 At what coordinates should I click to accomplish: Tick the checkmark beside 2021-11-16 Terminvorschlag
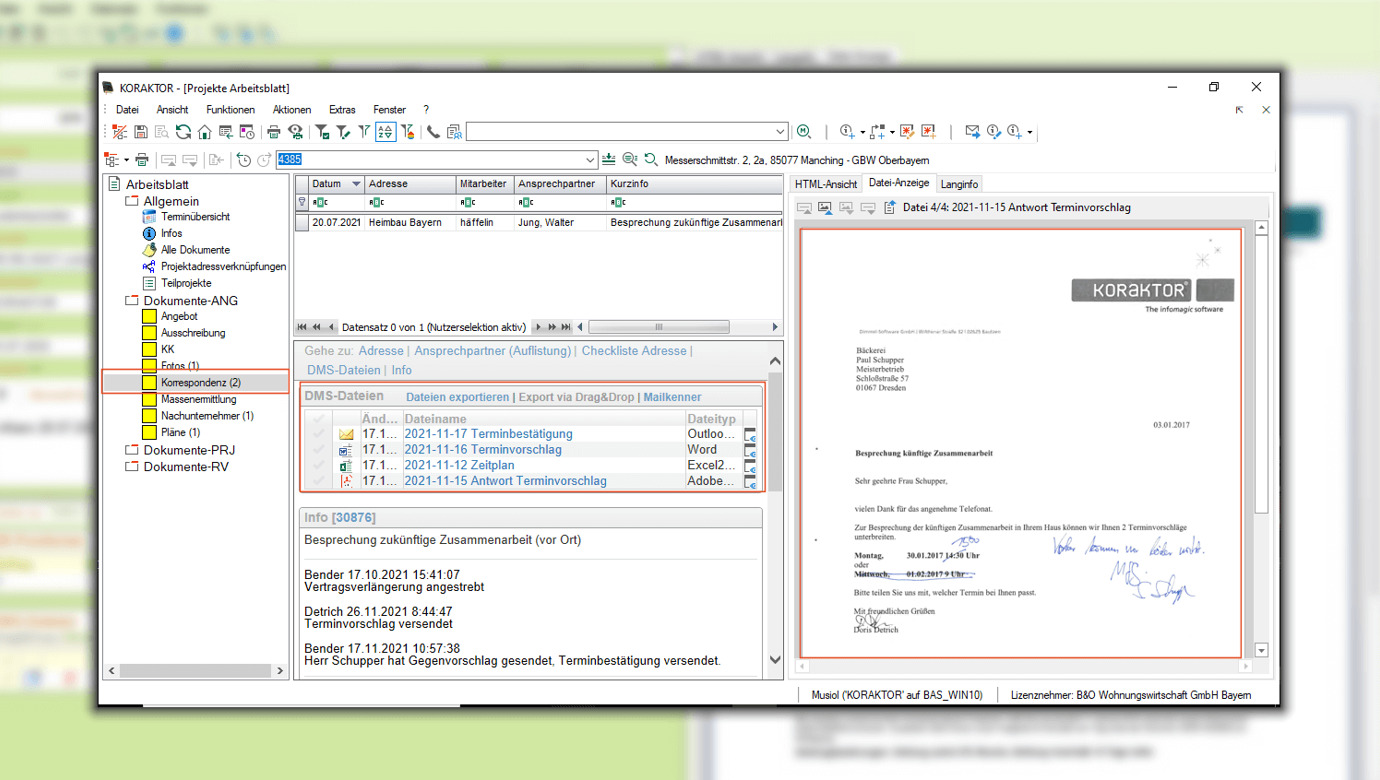point(318,450)
